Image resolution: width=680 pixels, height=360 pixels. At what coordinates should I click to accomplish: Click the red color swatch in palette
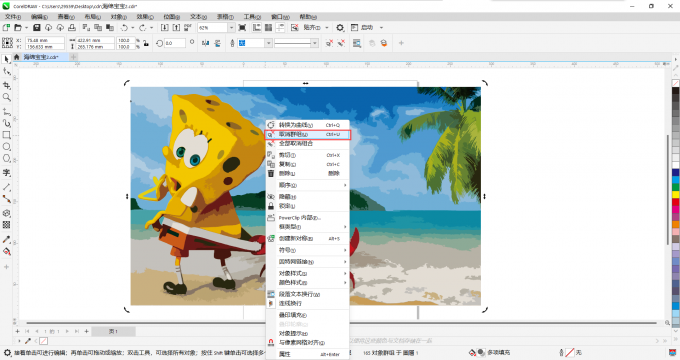[x=676, y=202]
